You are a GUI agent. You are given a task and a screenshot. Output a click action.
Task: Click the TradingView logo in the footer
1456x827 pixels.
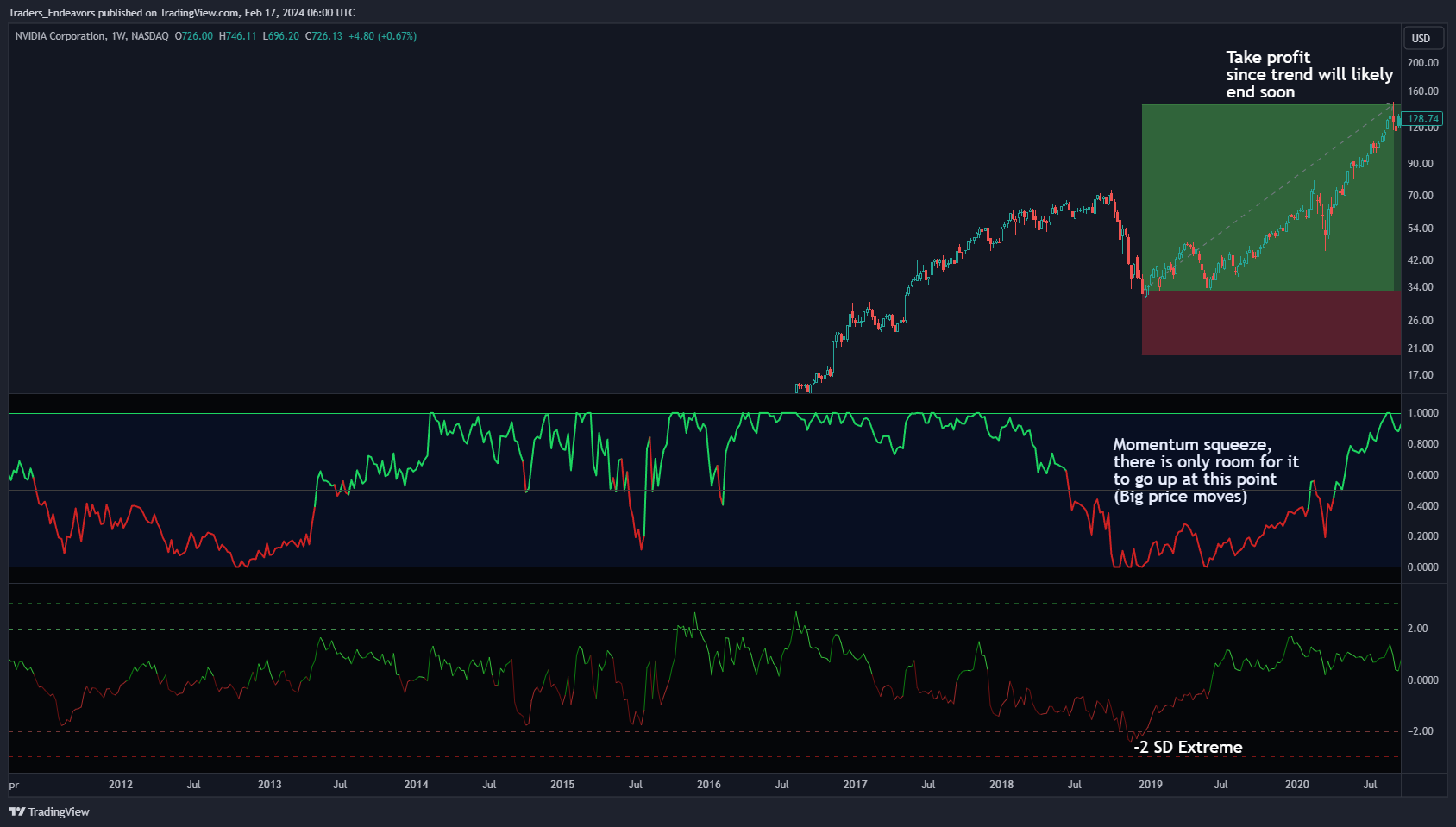tap(49, 811)
